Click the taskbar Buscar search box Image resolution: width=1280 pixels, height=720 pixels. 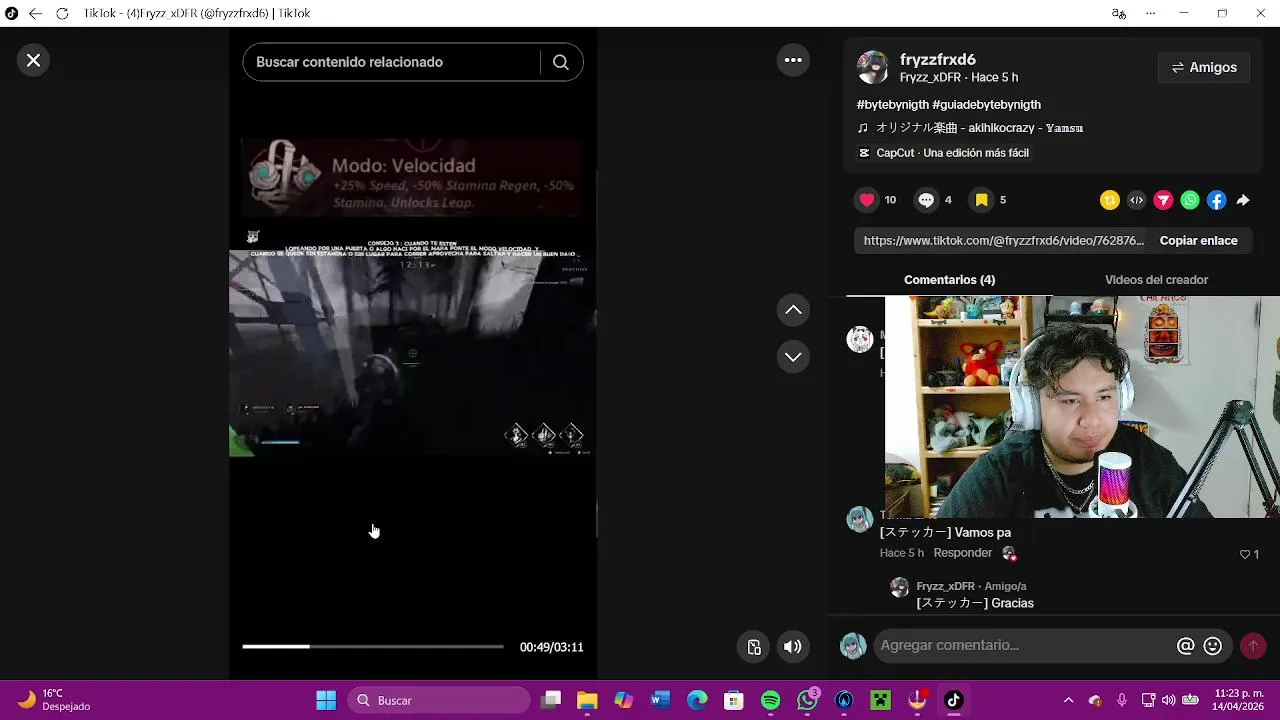click(x=440, y=700)
